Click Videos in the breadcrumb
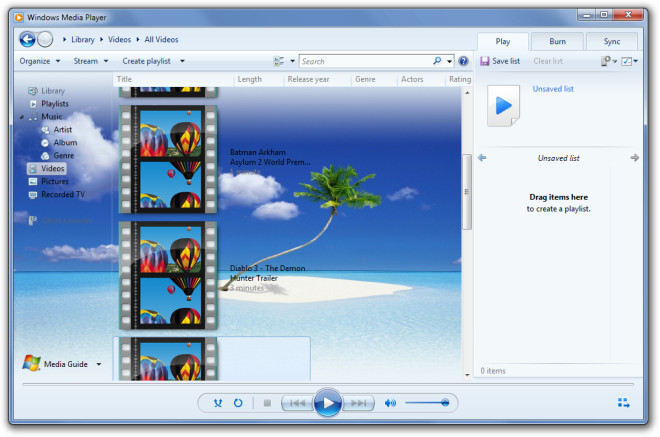The height and width of the screenshot is (437, 660). click(120, 40)
